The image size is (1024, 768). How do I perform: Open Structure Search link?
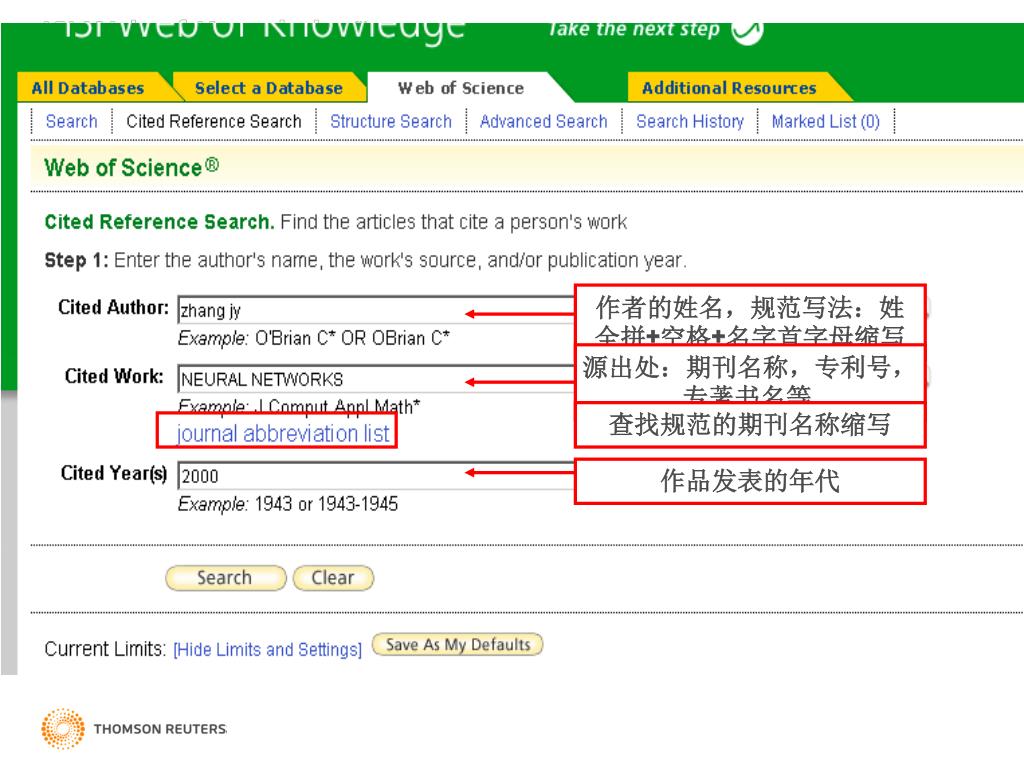click(391, 121)
